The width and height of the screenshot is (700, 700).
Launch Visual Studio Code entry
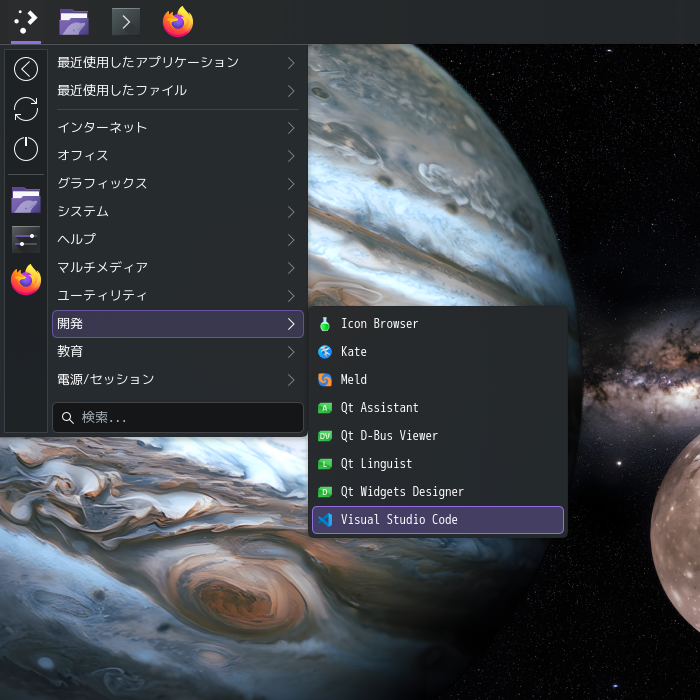click(438, 520)
